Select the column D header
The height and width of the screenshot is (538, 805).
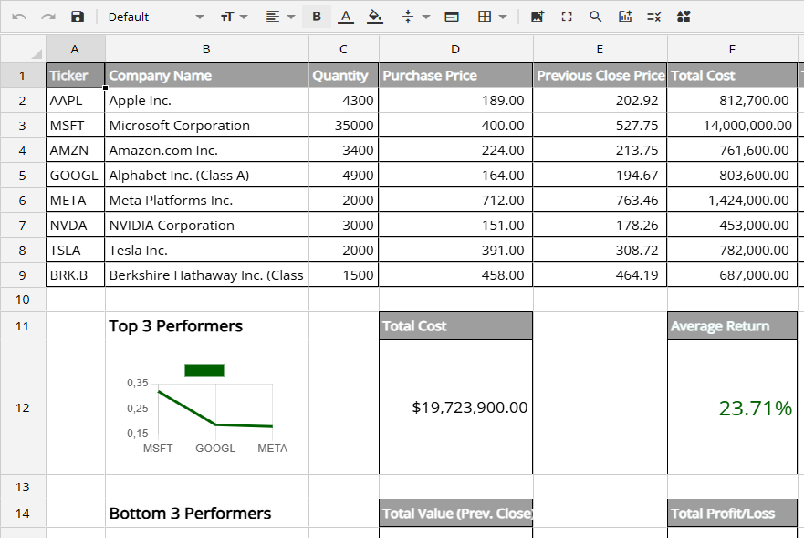(456, 49)
